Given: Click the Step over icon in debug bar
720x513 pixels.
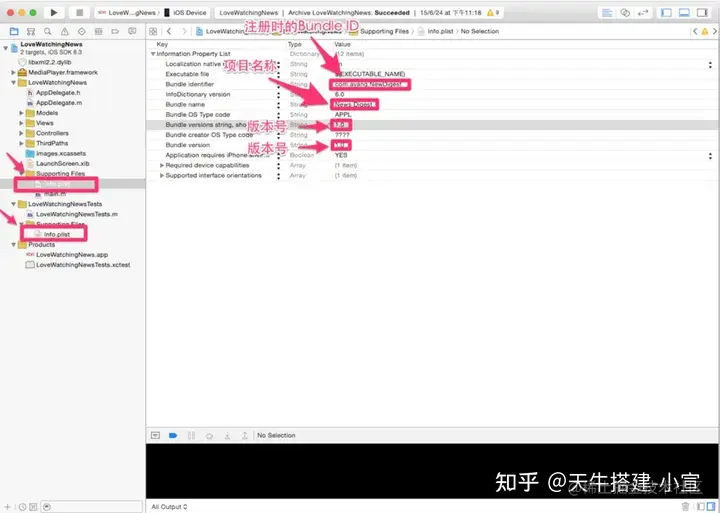Looking at the screenshot, I should pos(209,435).
